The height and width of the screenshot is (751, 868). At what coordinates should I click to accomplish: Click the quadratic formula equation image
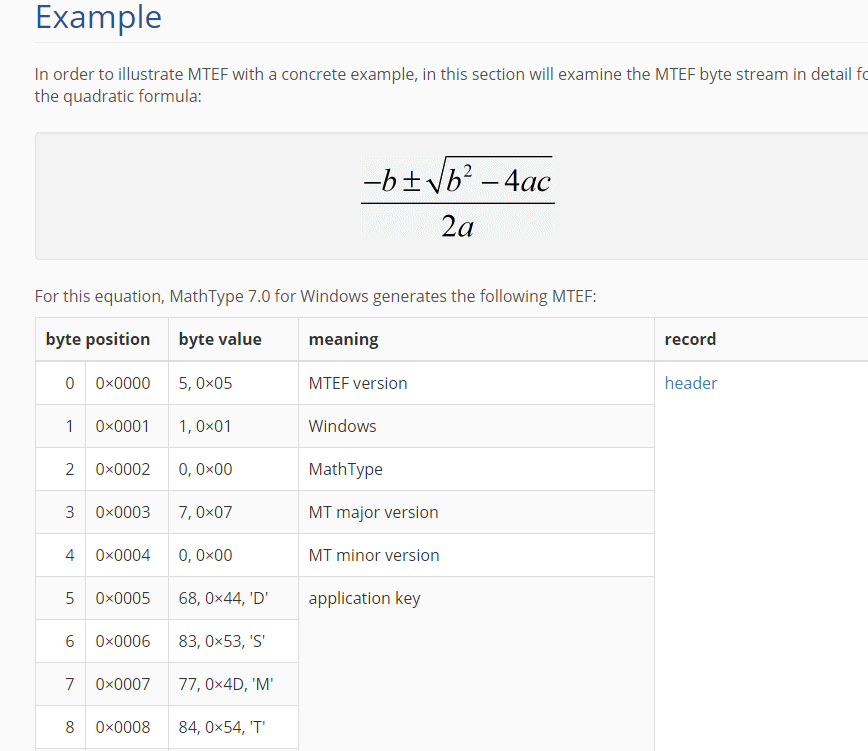point(457,197)
